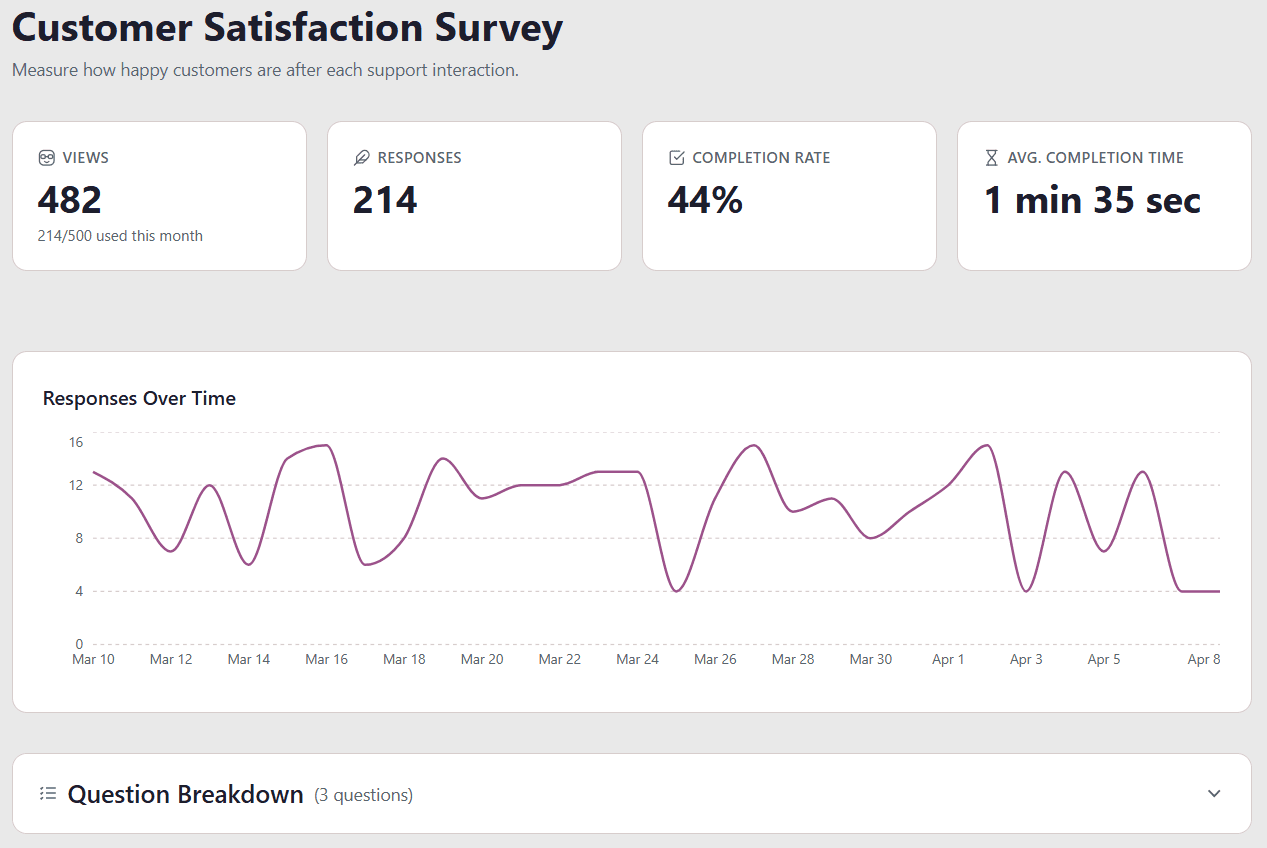This screenshot has width=1267, height=848.
Task: Click the 44% completion rate value
Action: 705,200
